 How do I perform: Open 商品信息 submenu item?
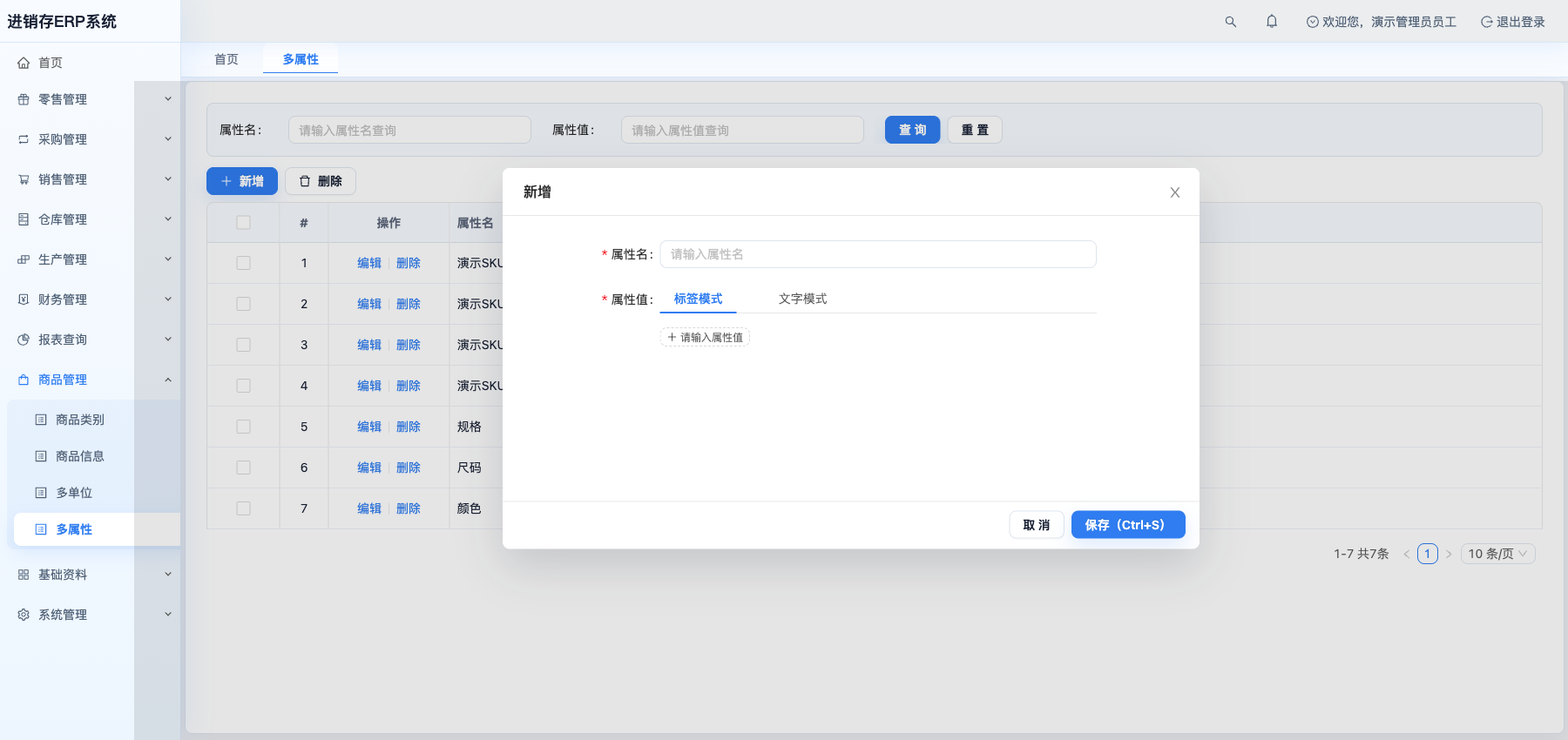80,456
